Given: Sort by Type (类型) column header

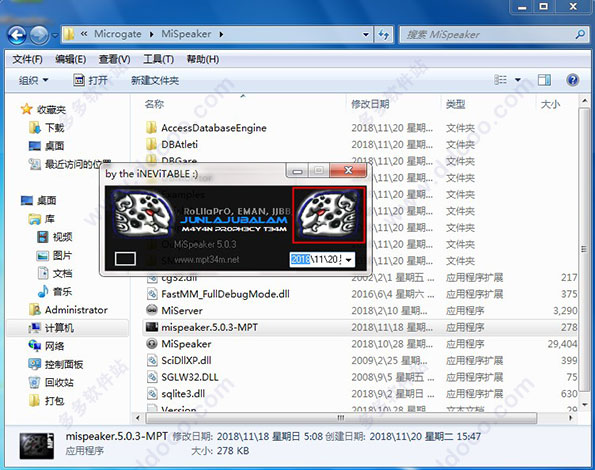Looking at the screenshot, I should (456, 104).
